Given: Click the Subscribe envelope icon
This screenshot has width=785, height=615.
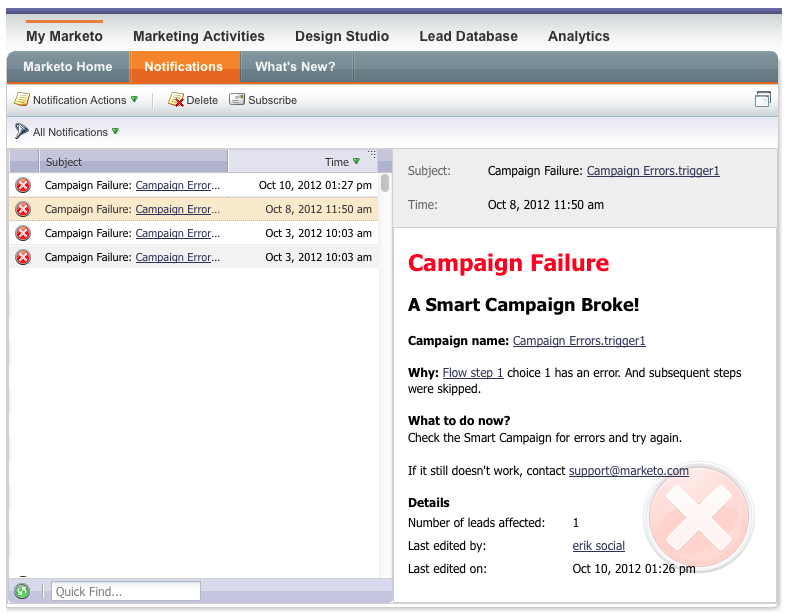Looking at the screenshot, I should [x=237, y=99].
